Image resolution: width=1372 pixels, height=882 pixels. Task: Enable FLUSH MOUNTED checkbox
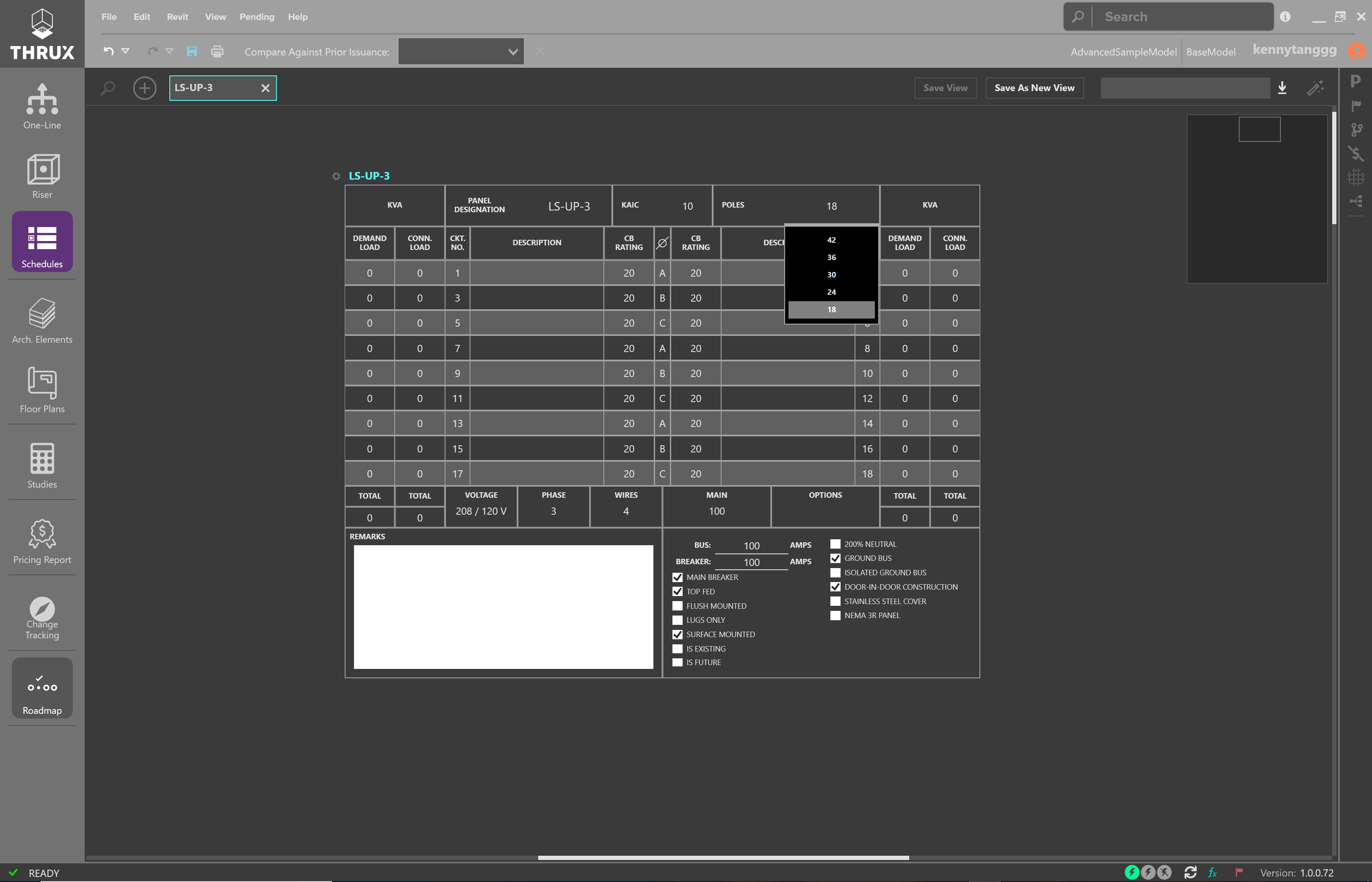(677, 606)
